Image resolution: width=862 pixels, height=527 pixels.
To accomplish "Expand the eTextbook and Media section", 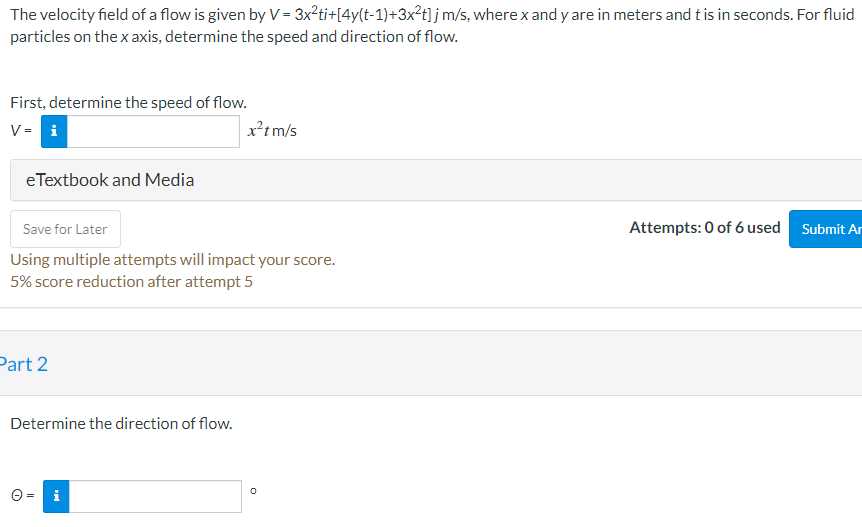I will 436,180.
